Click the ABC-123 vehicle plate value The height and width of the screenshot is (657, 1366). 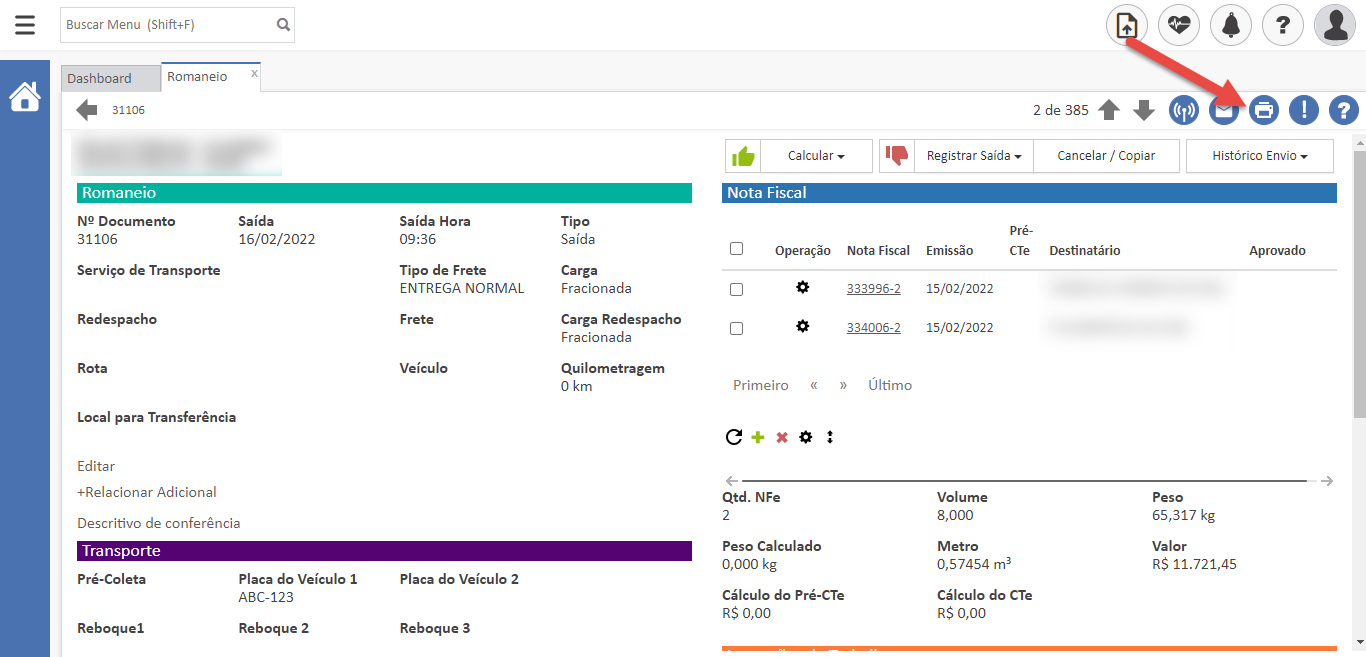click(266, 597)
